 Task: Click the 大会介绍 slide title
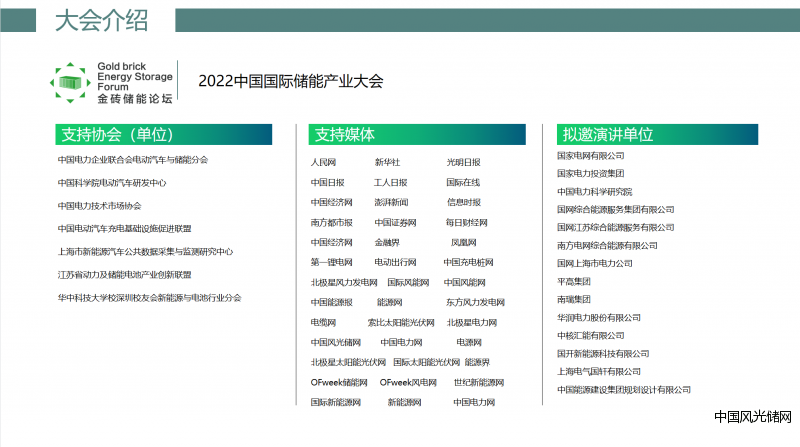click(102, 21)
